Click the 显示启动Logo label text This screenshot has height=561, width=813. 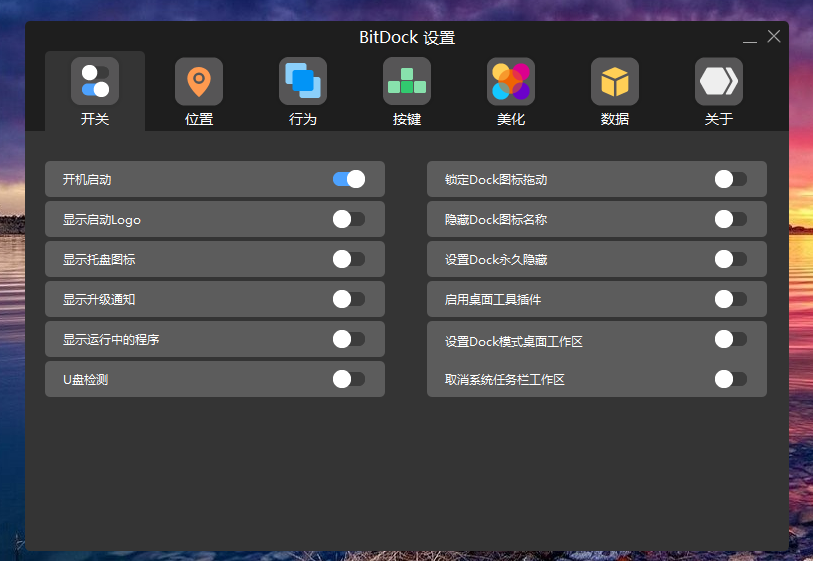coord(102,220)
